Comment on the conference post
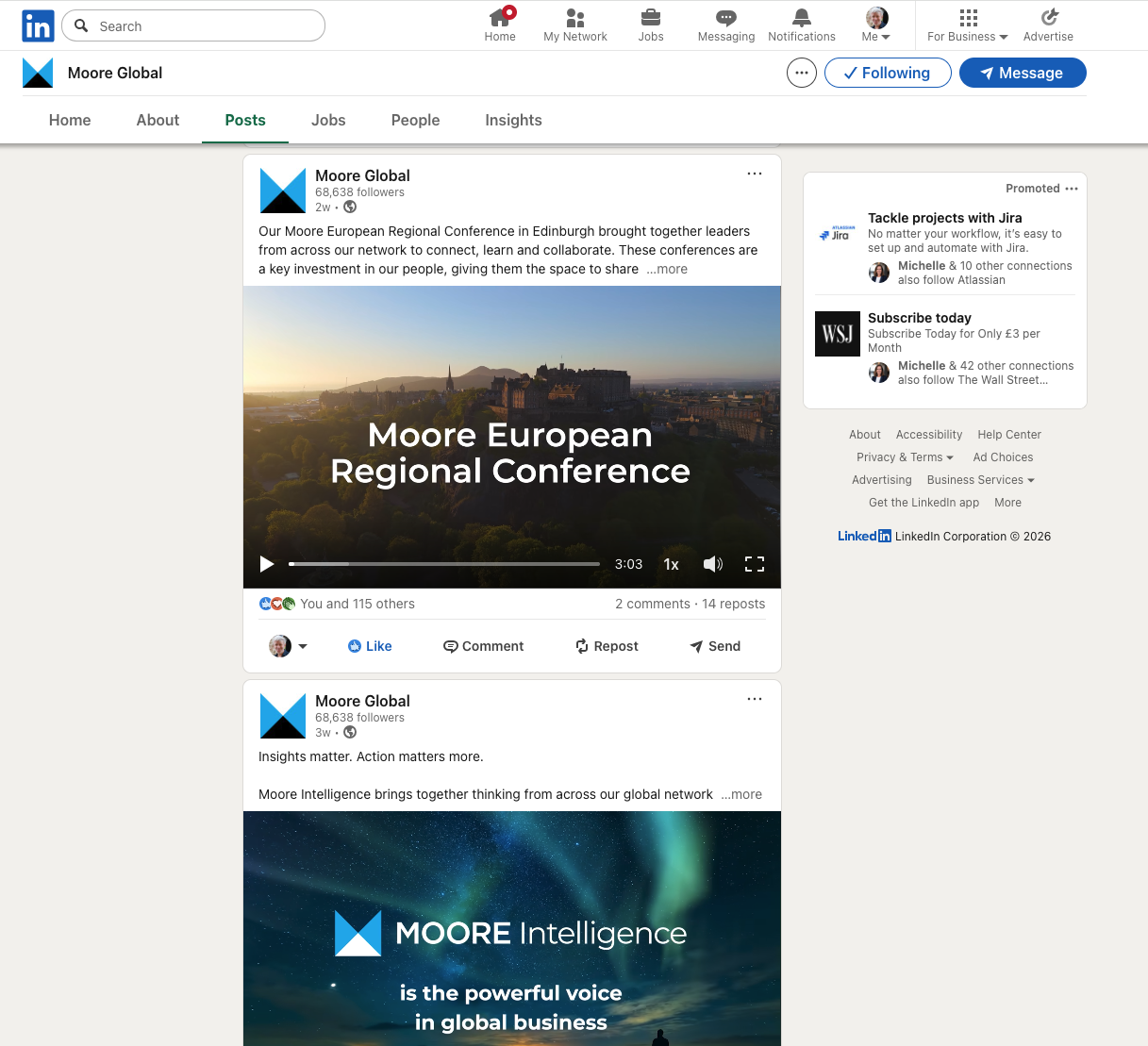The image size is (1148, 1046). click(484, 646)
